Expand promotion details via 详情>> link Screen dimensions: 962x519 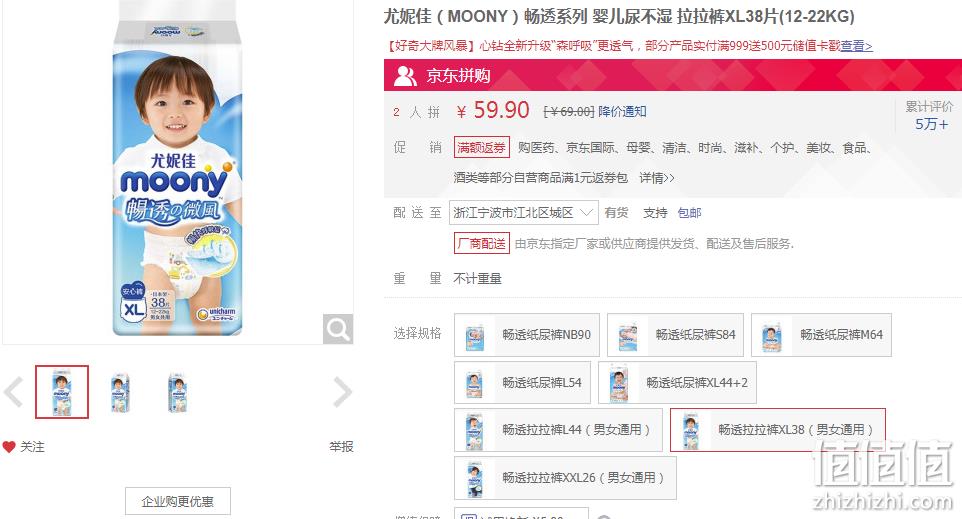tap(656, 178)
